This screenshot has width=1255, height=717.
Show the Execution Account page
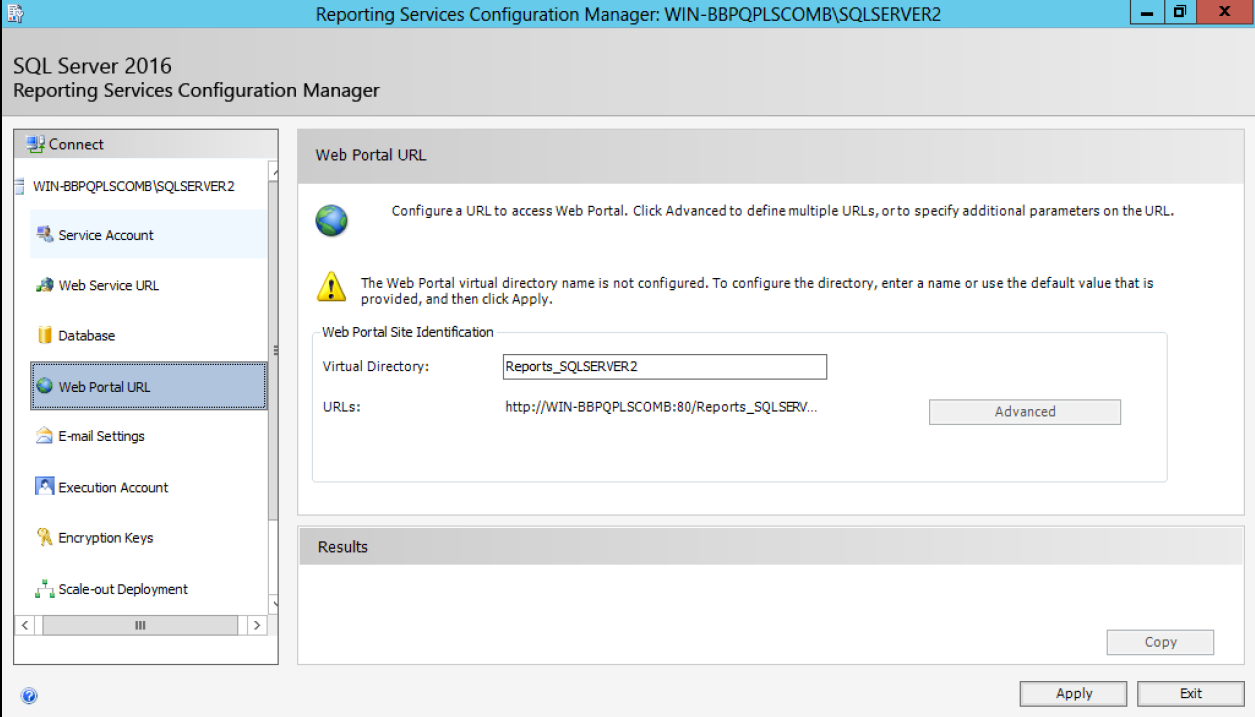click(x=149, y=487)
